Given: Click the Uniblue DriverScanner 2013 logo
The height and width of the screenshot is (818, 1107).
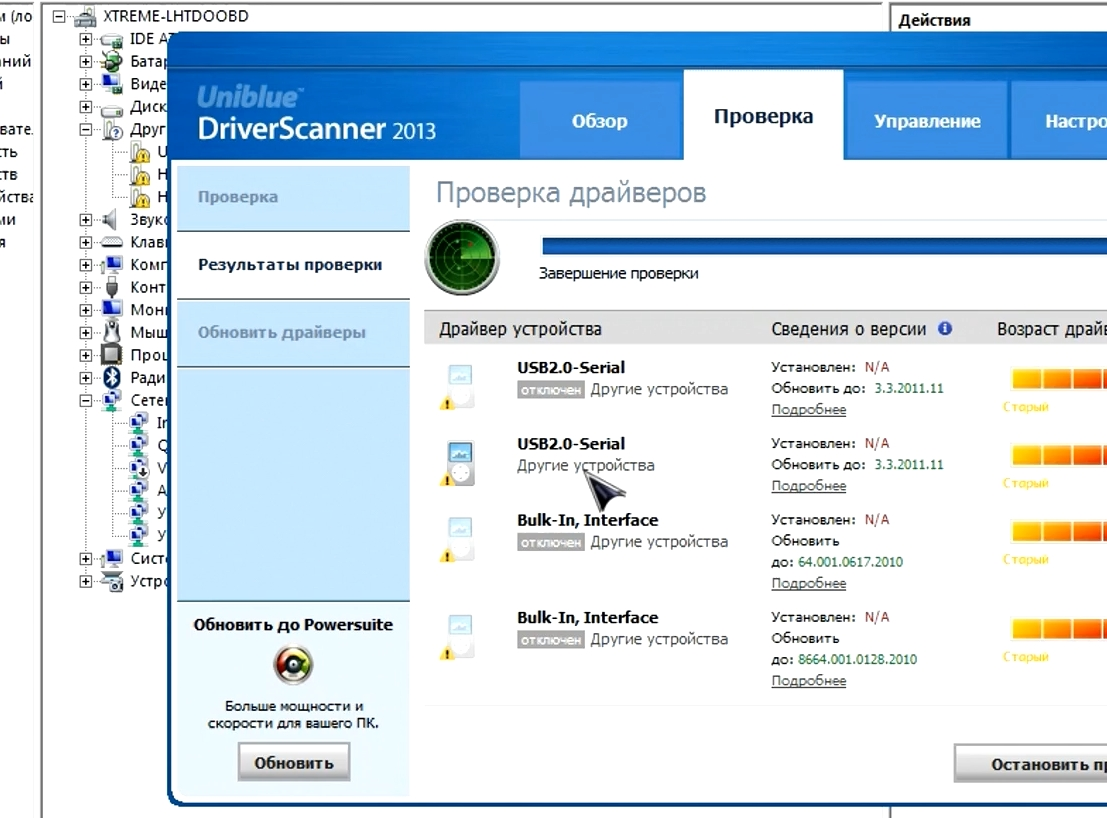Looking at the screenshot, I should click(x=316, y=114).
